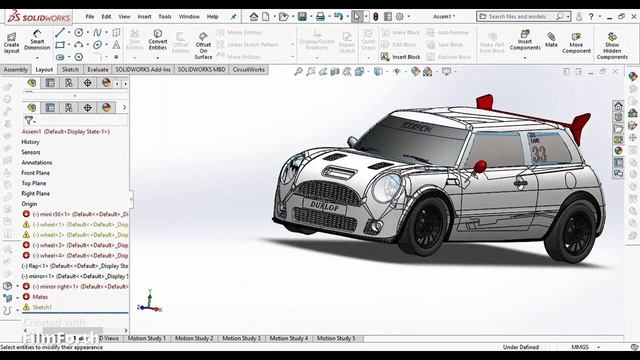This screenshot has height=360, width=640.
Task: Open Motion Study 3 tab
Action: click(241, 338)
